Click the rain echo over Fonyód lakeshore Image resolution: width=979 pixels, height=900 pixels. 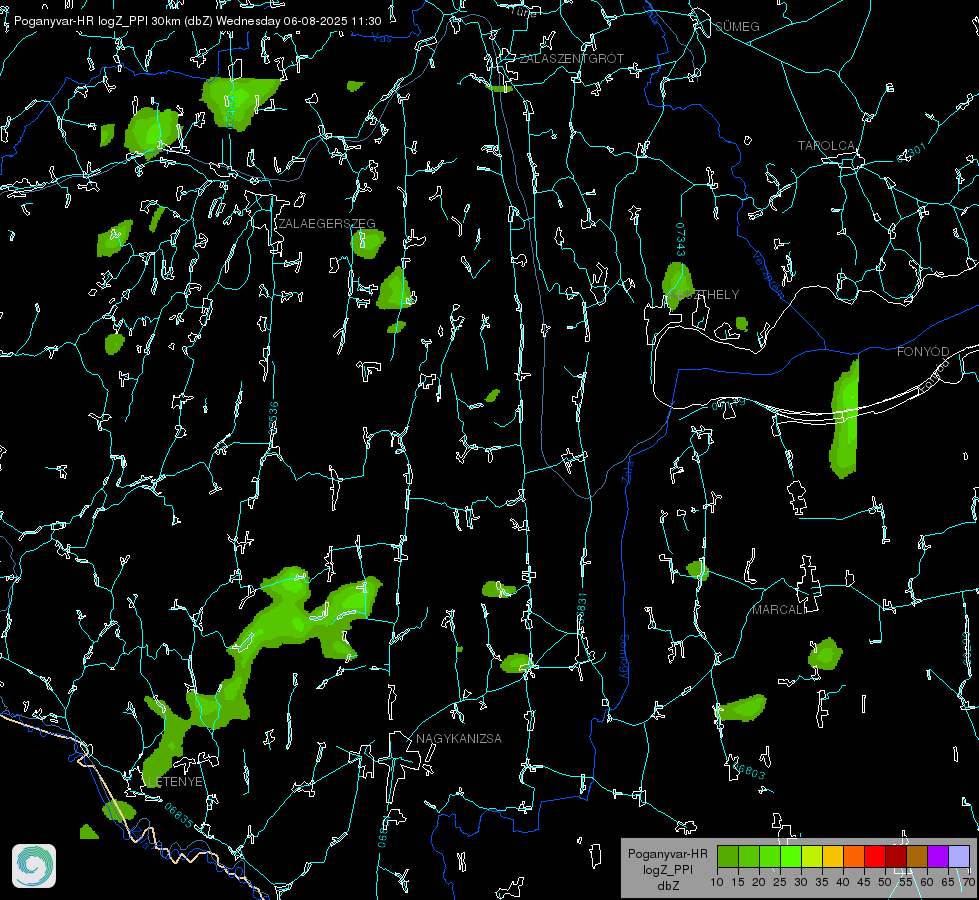844,418
